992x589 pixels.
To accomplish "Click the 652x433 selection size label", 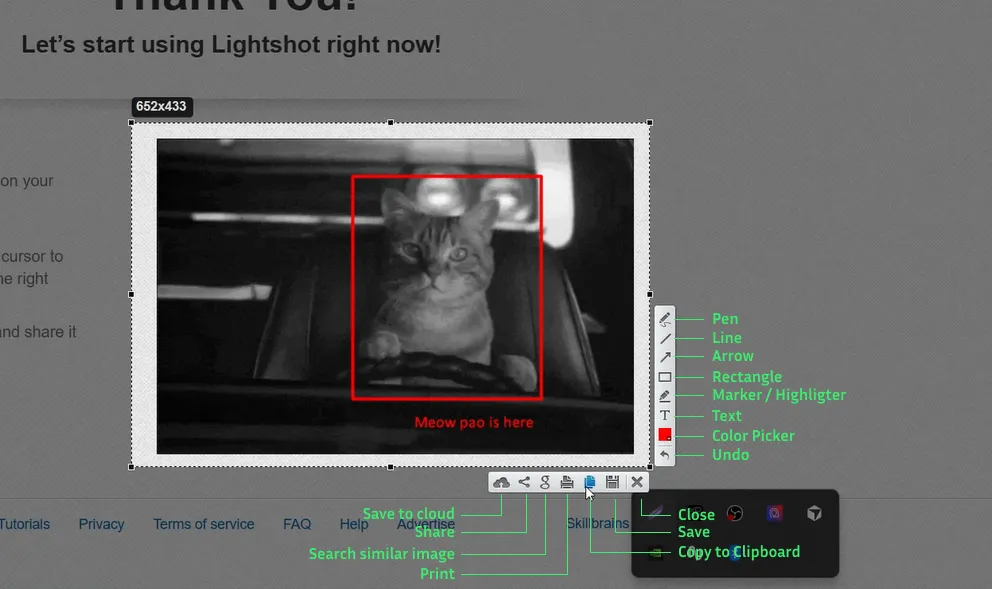I will [161, 106].
